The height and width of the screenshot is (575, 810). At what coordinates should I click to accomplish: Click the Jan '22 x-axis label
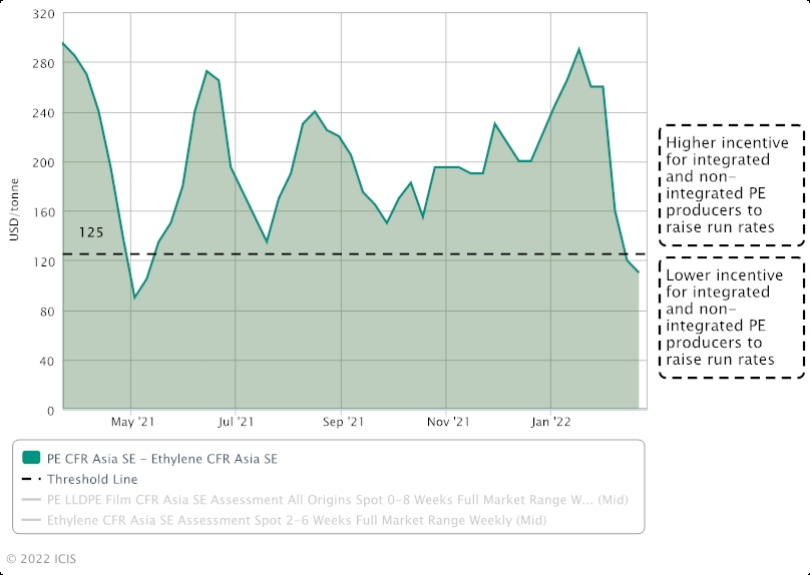551,422
